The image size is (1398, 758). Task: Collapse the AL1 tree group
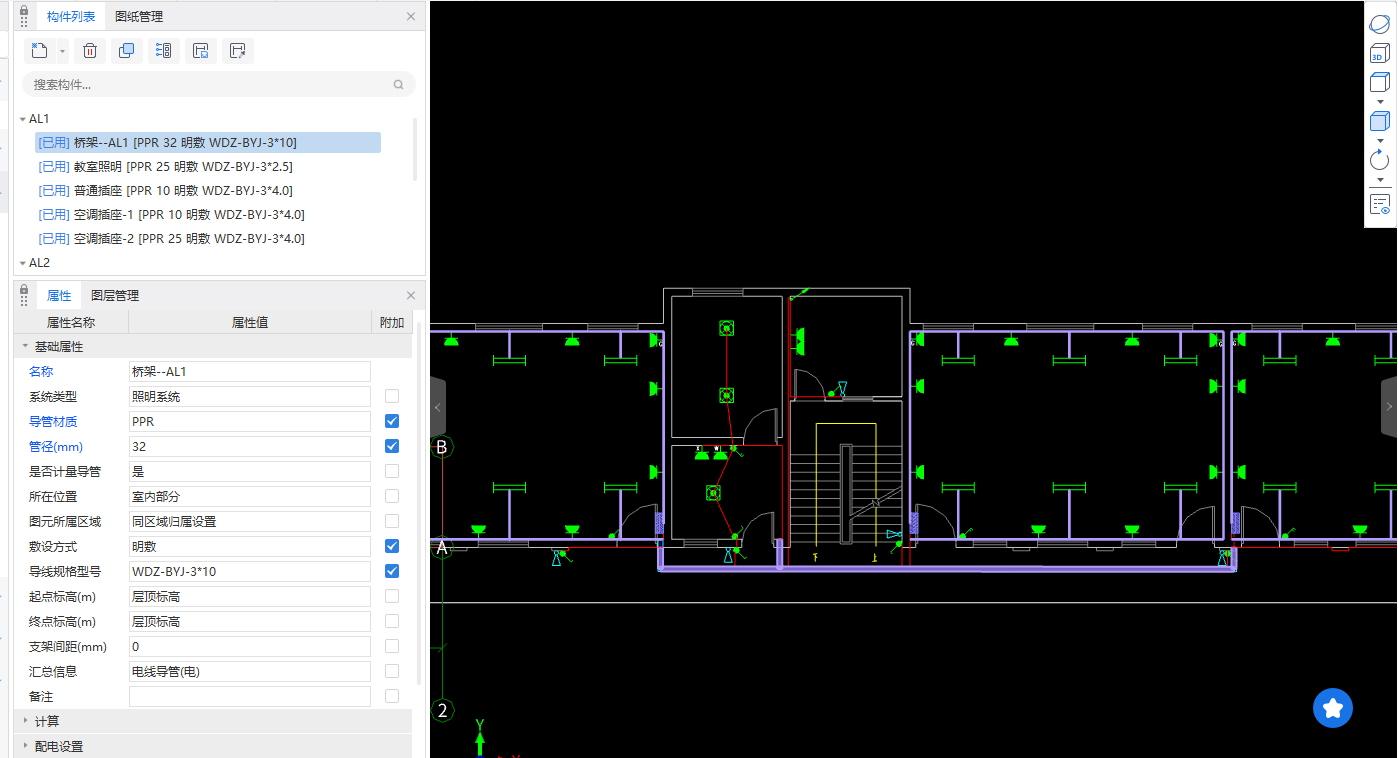tap(23, 119)
